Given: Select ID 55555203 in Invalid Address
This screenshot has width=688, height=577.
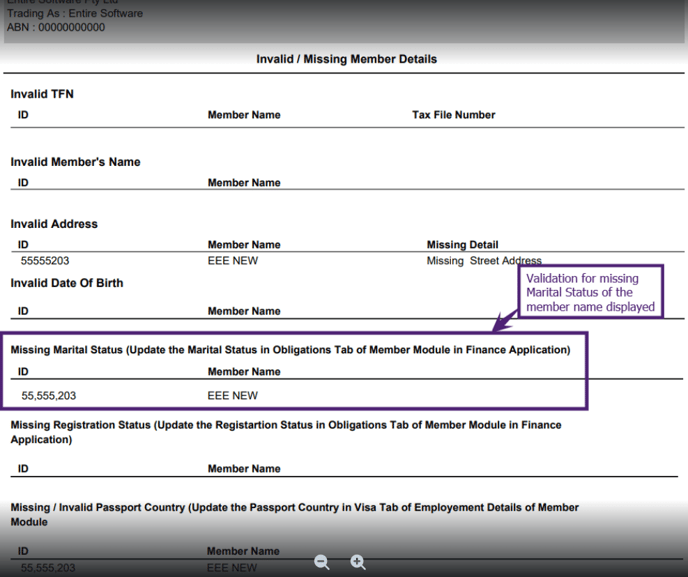Looking at the screenshot, I should [x=45, y=261].
